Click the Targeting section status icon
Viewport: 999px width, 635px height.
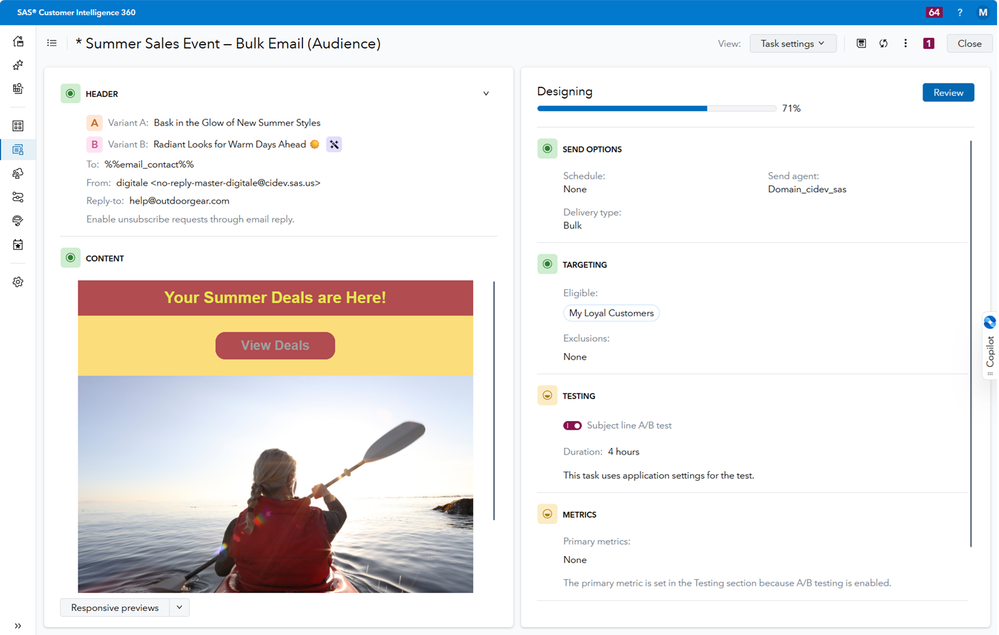(x=547, y=264)
